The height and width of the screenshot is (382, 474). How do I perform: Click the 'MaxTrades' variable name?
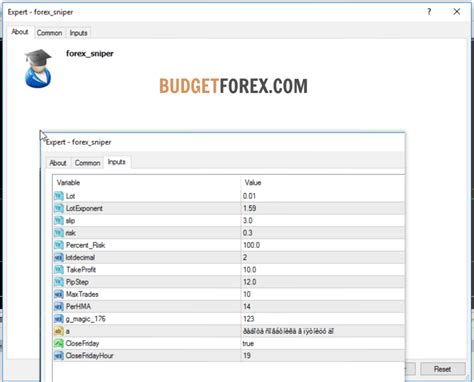pos(82,294)
